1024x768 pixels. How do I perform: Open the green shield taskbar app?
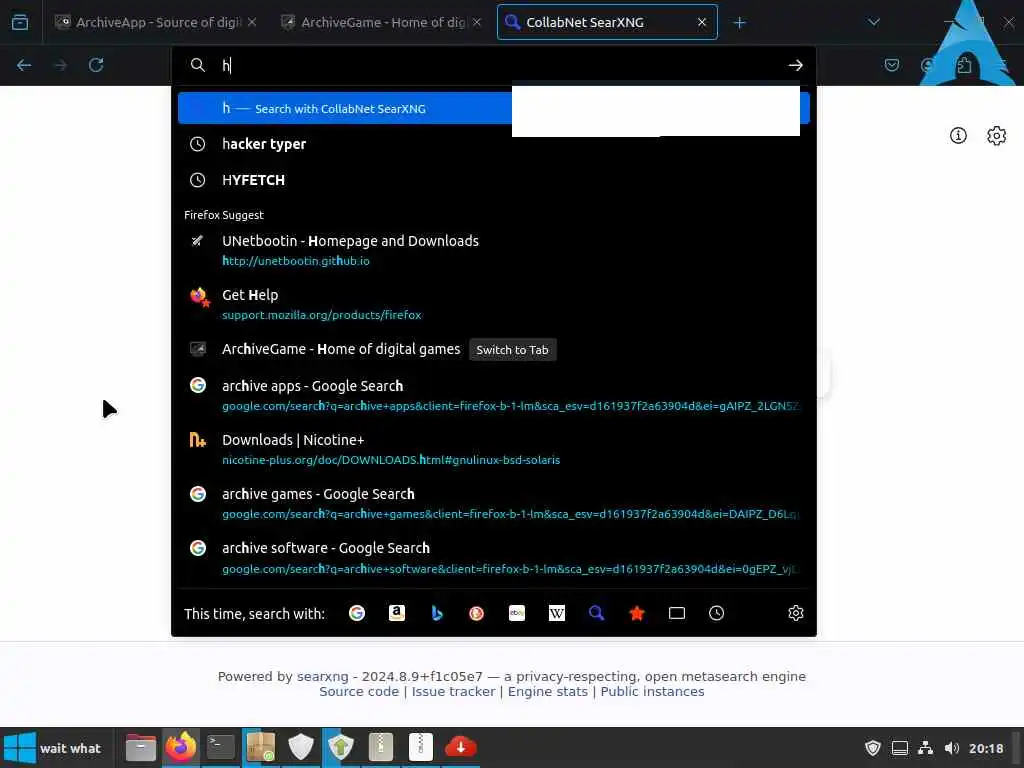coord(341,747)
